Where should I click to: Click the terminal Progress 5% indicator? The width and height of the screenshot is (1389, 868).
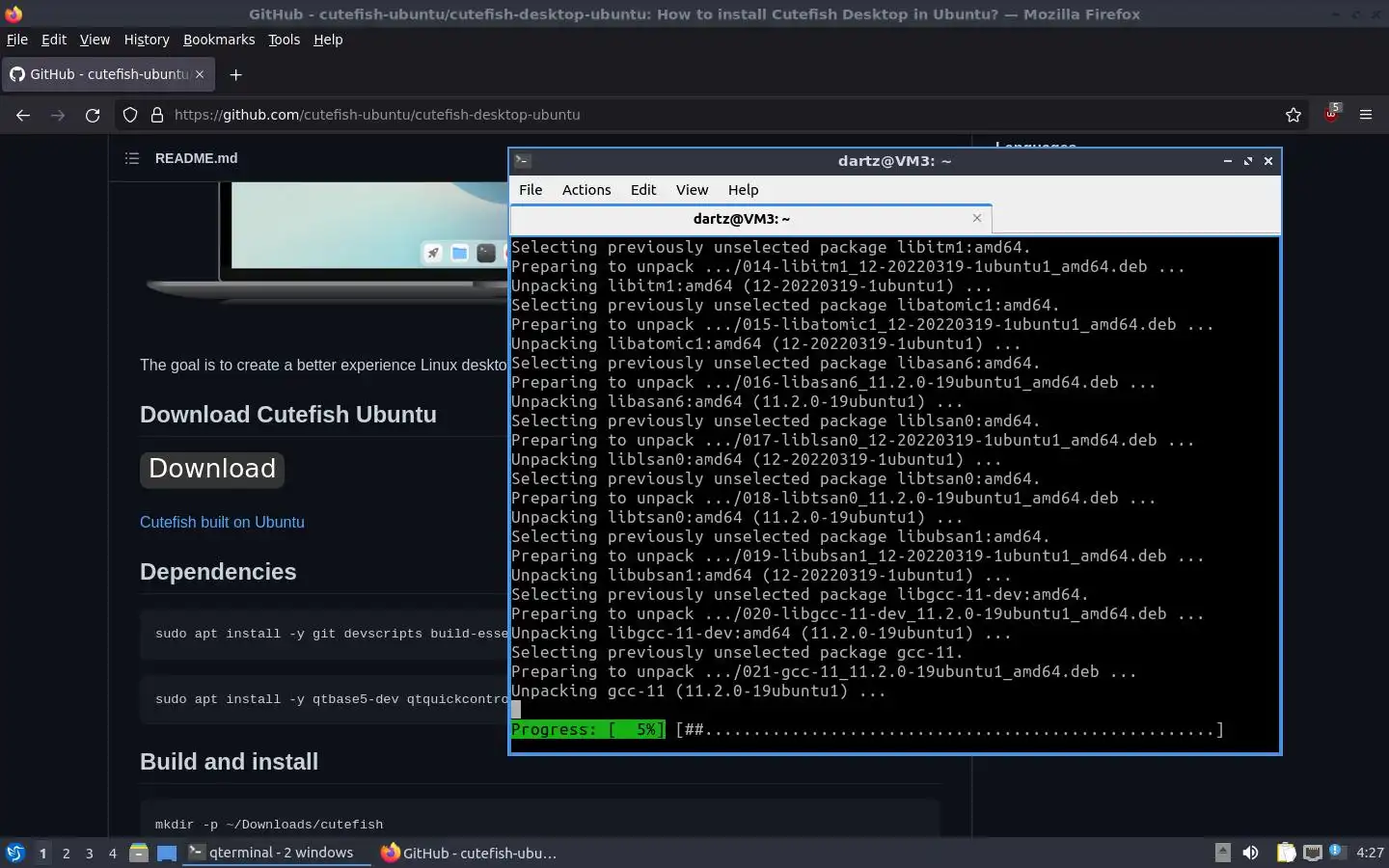point(587,730)
